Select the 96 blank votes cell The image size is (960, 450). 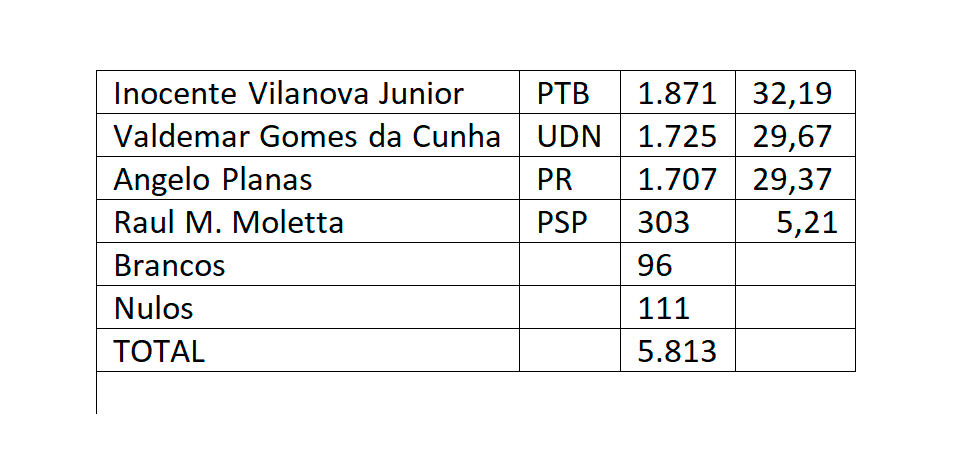click(x=678, y=264)
